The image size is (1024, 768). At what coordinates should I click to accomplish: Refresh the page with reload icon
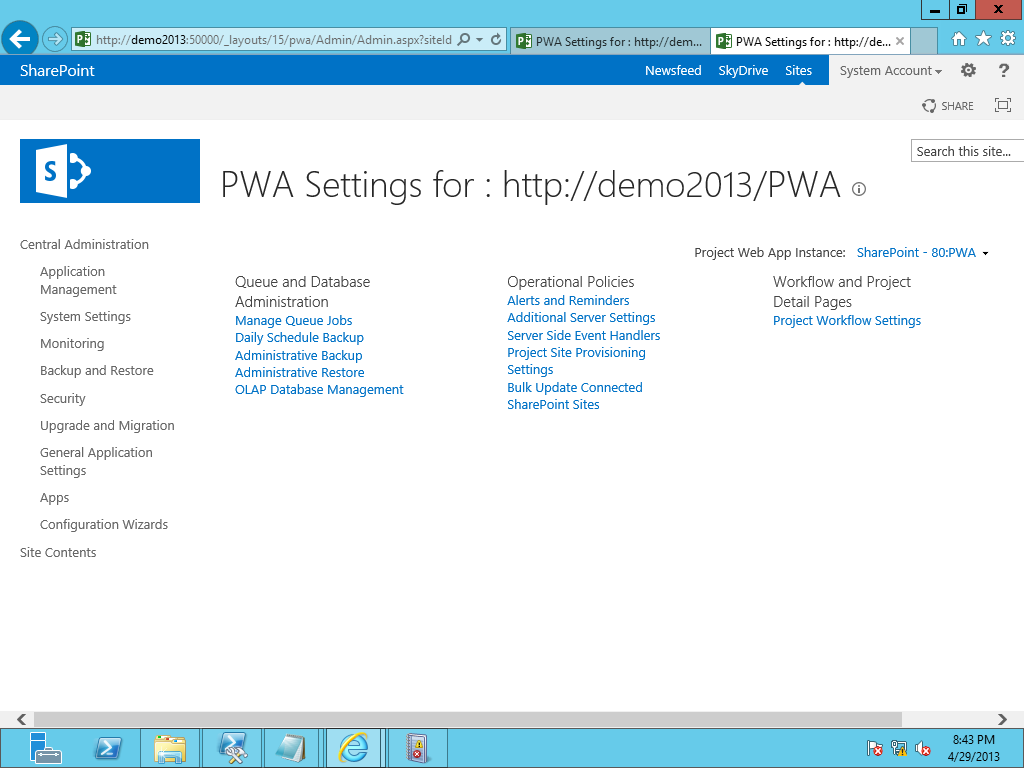[x=496, y=40]
